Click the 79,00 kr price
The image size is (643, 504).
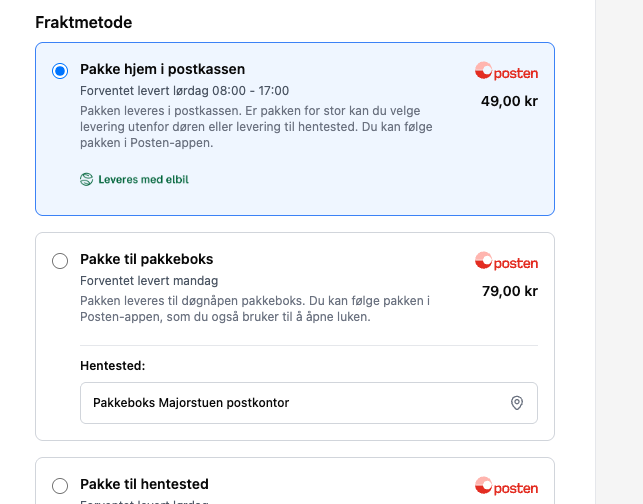click(509, 291)
